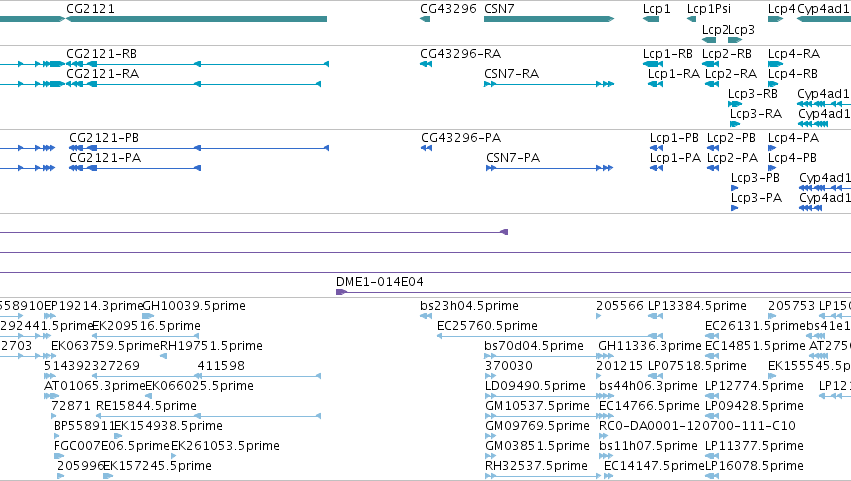
Task: Select the Lcp4-RB transcript label
Action: 792,74
